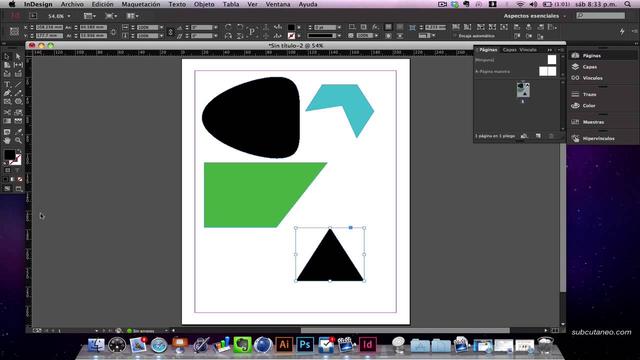Open the Screen Mode dropdown in application bar
640x360 pixels.
111,16
